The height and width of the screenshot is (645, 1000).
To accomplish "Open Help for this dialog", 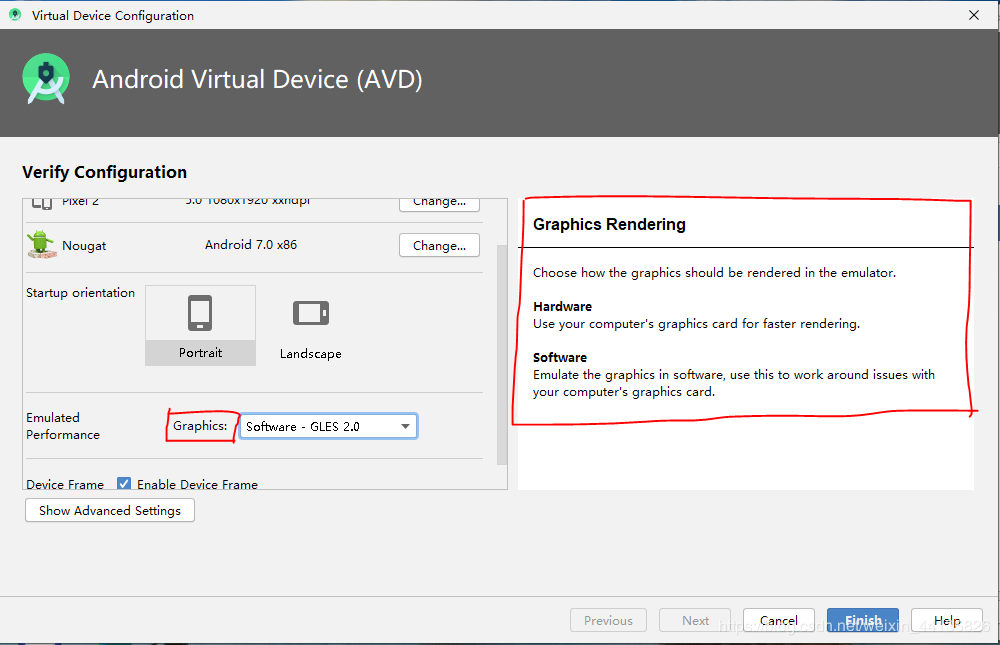I will pyautogui.click(x=946, y=620).
